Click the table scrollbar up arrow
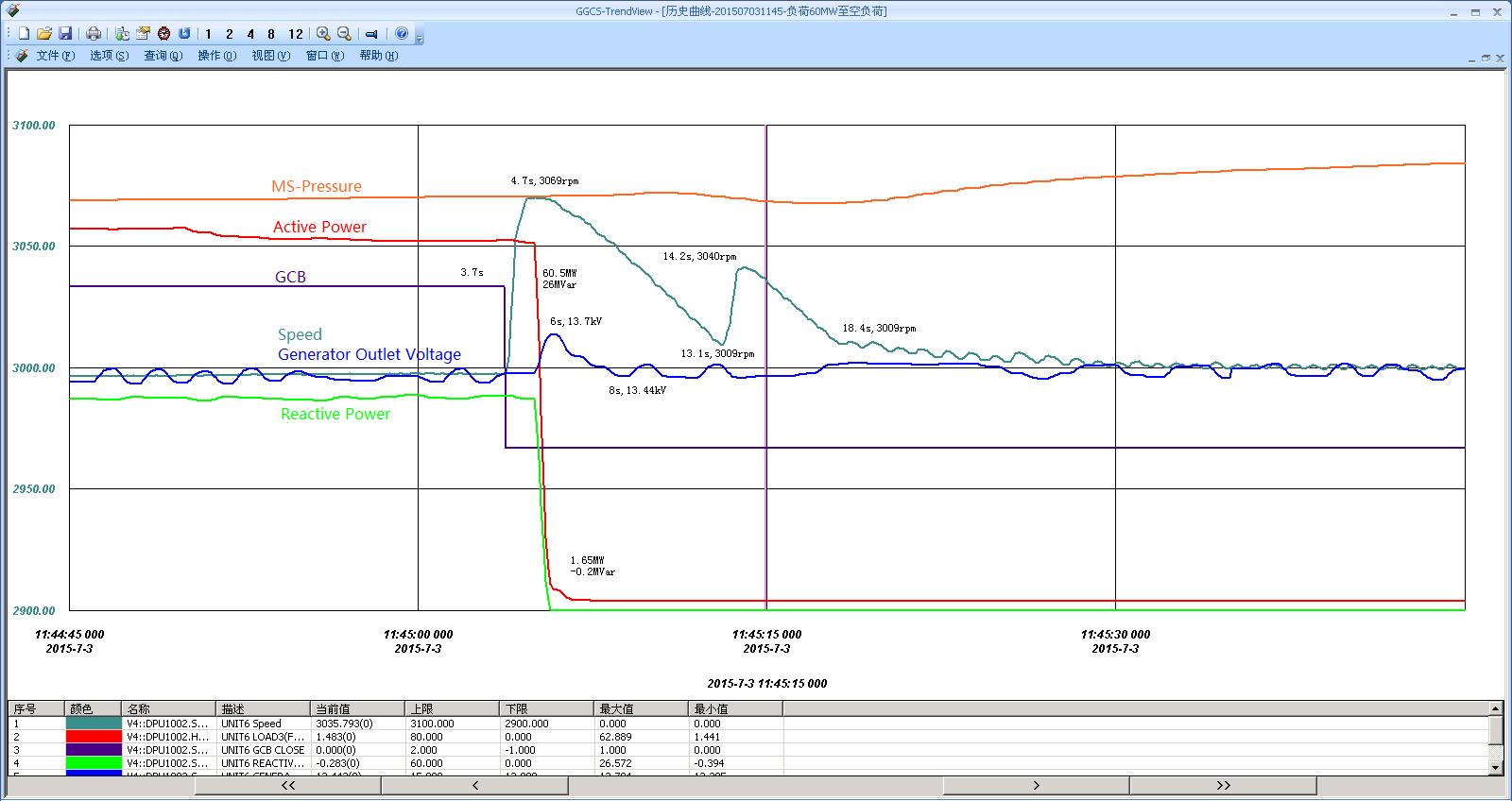This screenshot has height=801, width=1512. click(x=1496, y=708)
